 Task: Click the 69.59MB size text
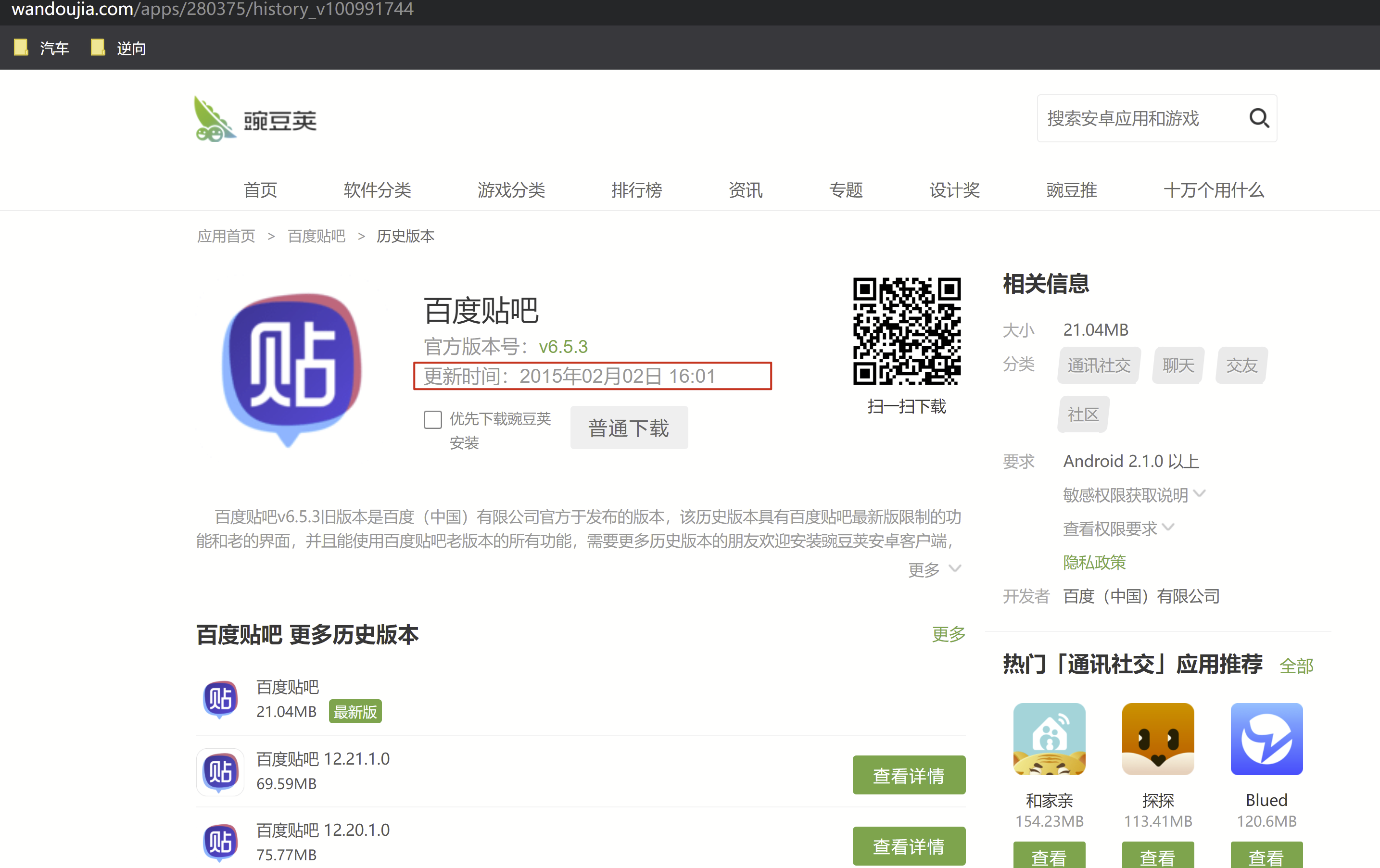pyautogui.click(x=286, y=783)
